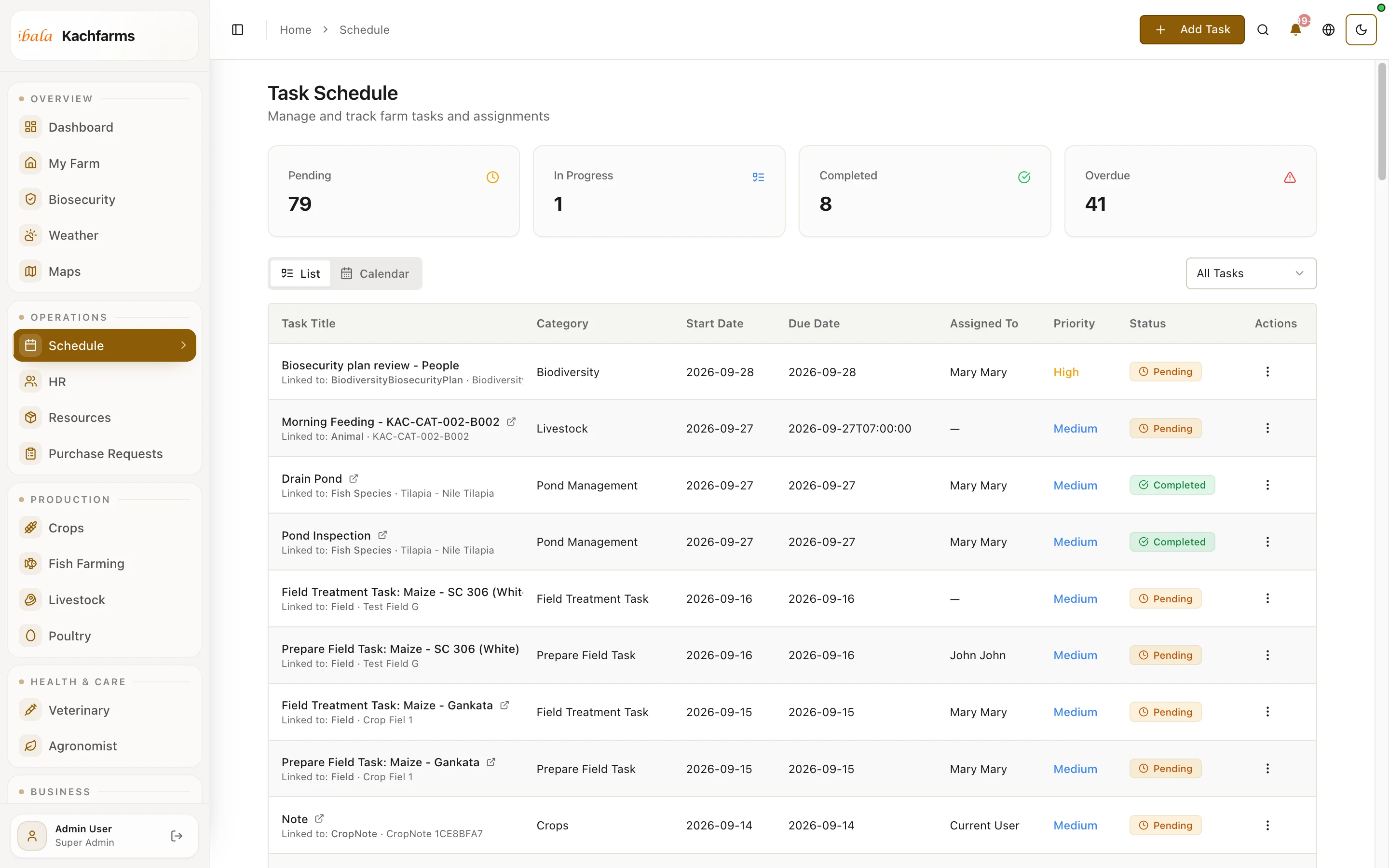Click the Priority column header

click(1074, 323)
